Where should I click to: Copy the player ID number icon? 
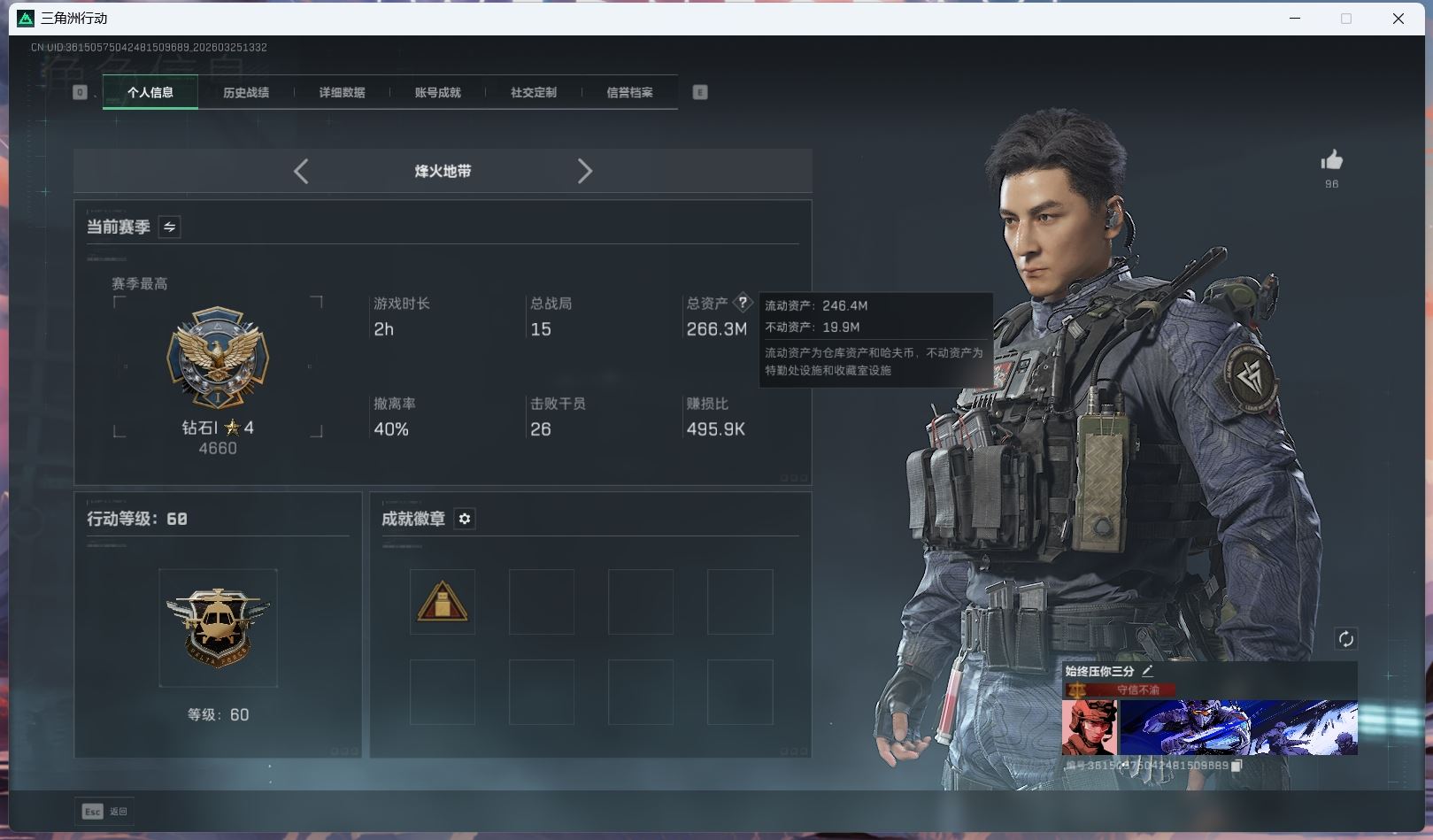click(1237, 766)
